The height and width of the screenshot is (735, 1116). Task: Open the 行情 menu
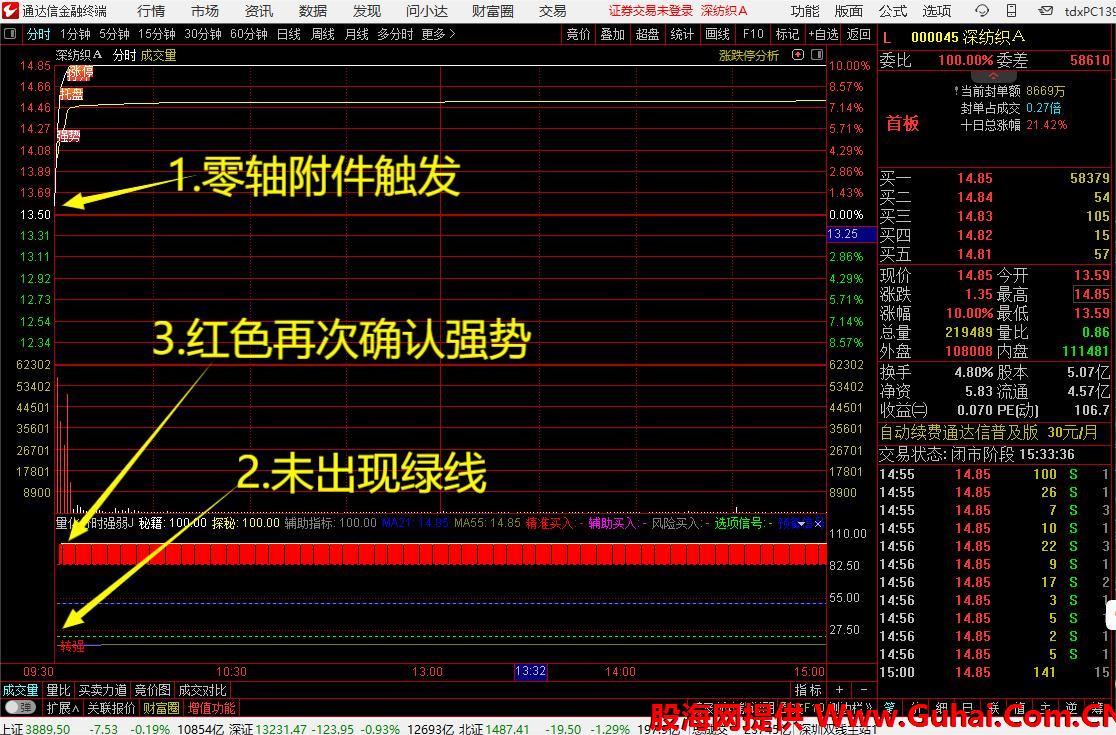(151, 11)
